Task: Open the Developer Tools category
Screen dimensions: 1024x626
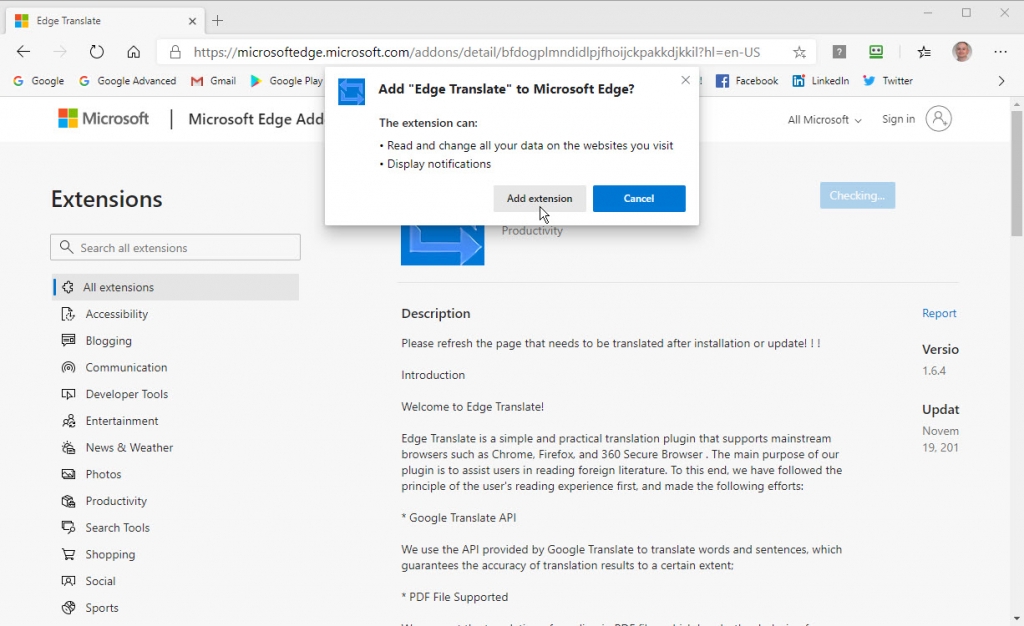Action: point(125,394)
